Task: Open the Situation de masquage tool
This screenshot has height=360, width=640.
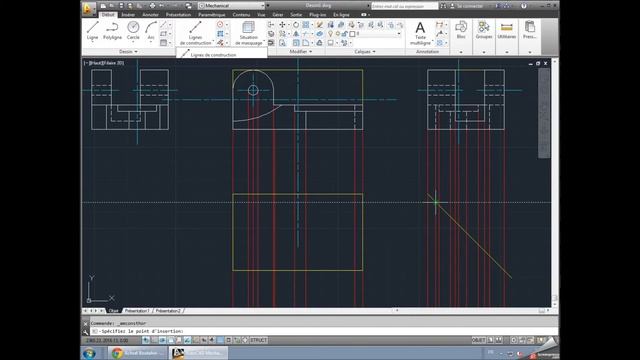Action: 249,33
